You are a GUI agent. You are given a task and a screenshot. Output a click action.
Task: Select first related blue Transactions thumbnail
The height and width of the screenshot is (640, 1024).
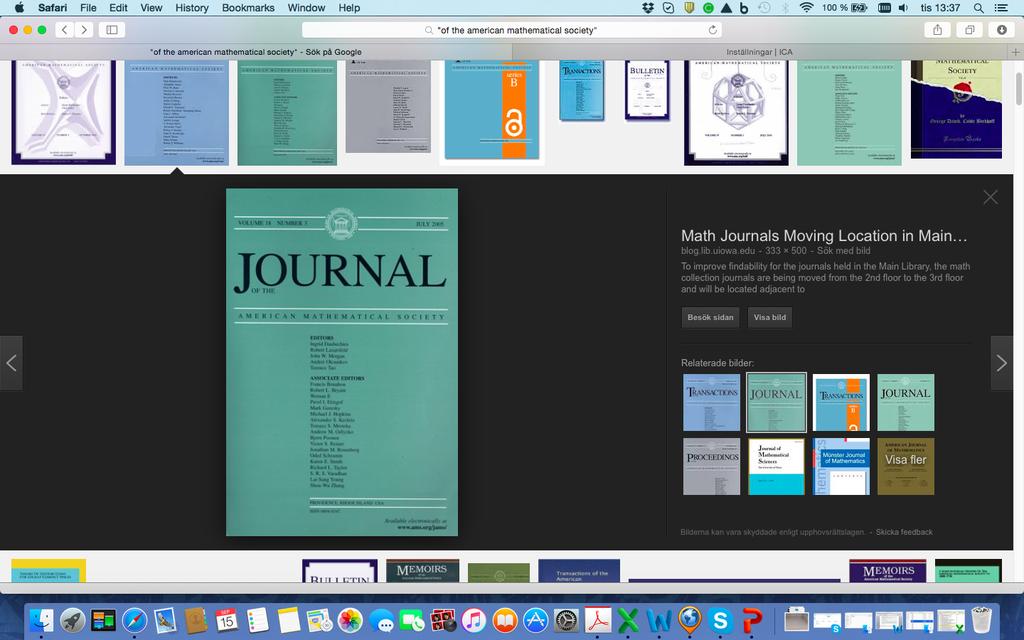point(711,402)
